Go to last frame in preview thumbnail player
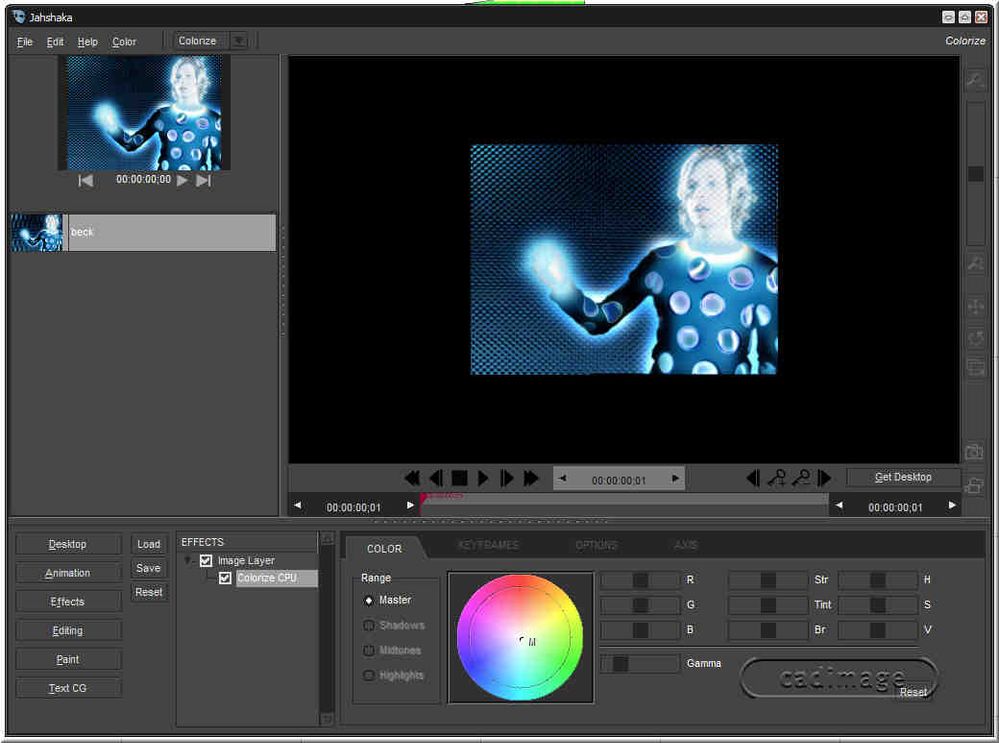This screenshot has height=743, width=999. pos(203,180)
